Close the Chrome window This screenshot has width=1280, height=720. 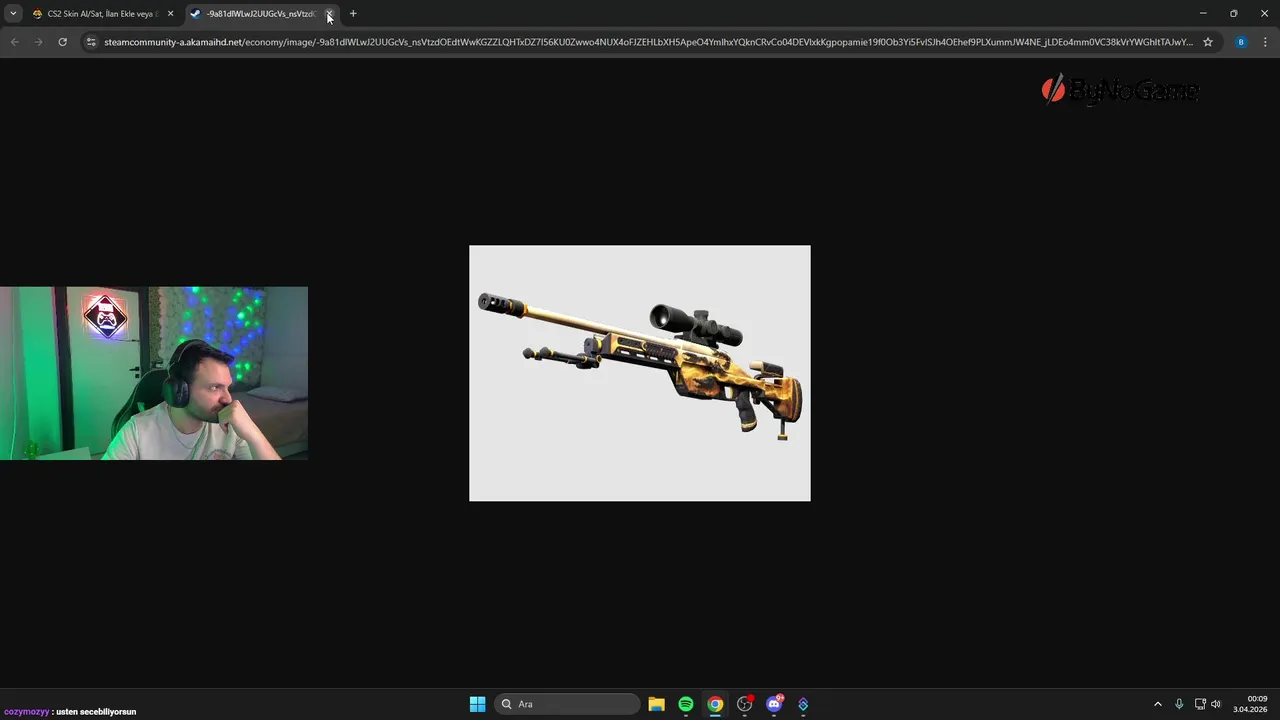[1264, 13]
